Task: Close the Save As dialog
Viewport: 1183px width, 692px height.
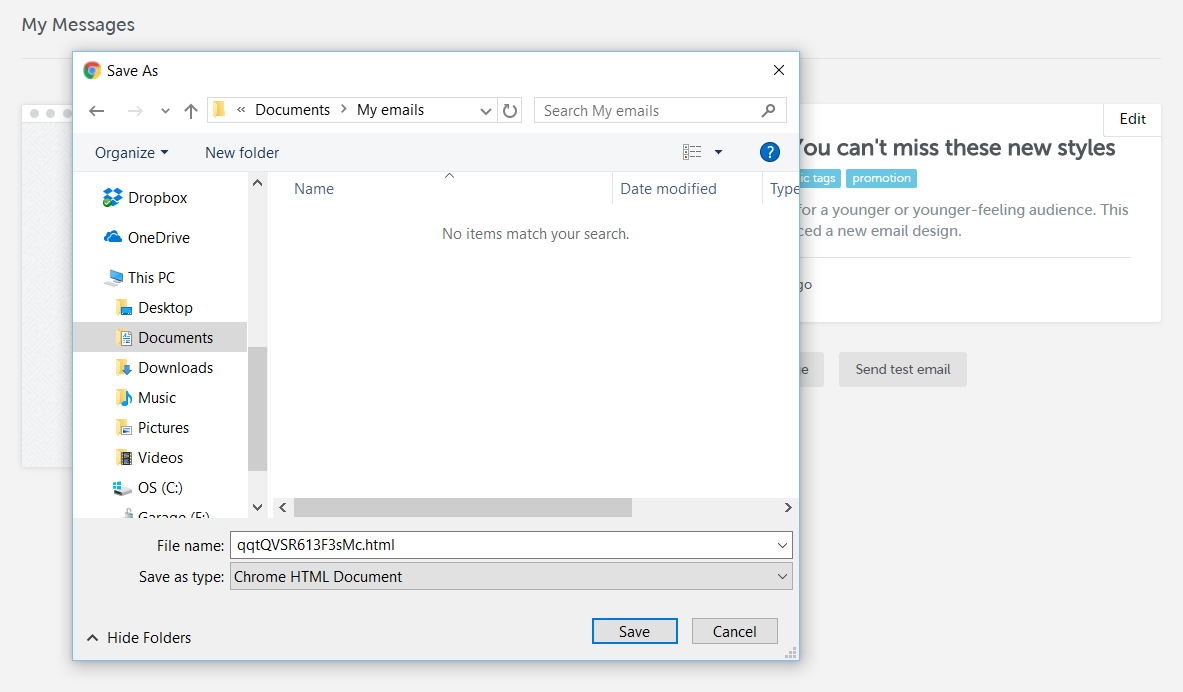Action: click(x=779, y=70)
